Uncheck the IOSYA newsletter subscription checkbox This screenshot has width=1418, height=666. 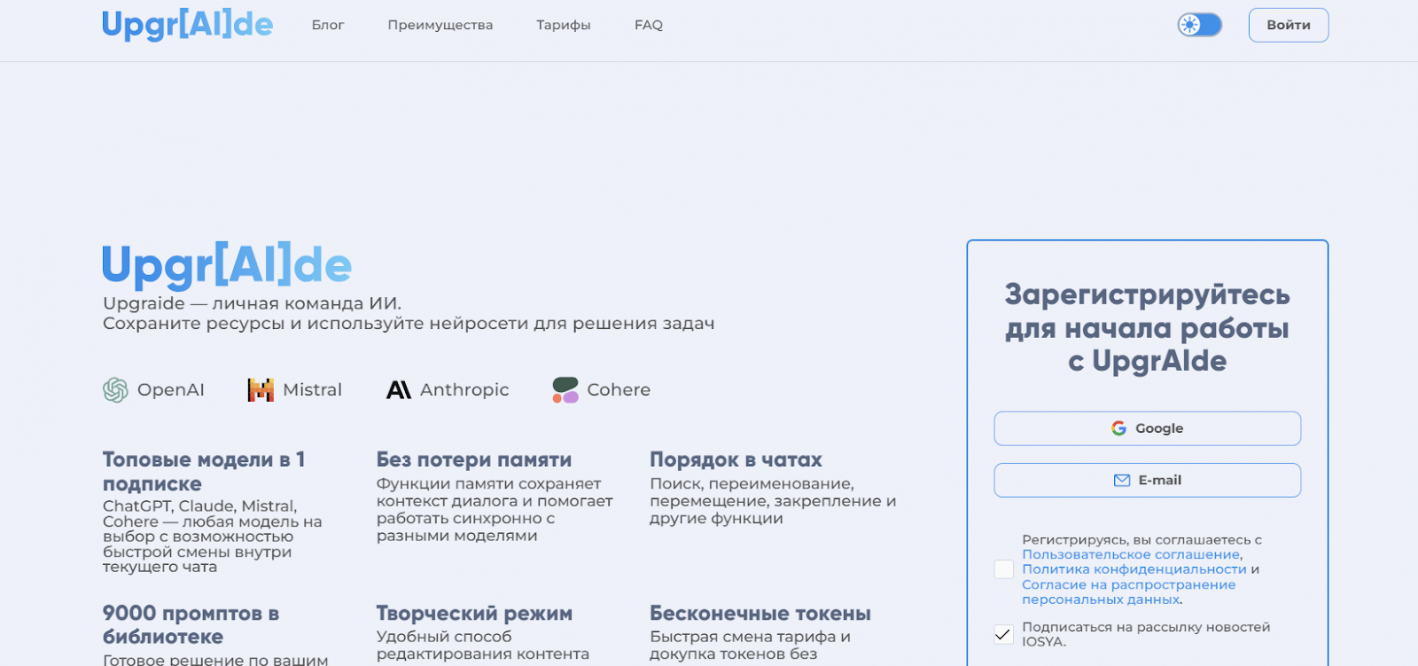(1004, 634)
